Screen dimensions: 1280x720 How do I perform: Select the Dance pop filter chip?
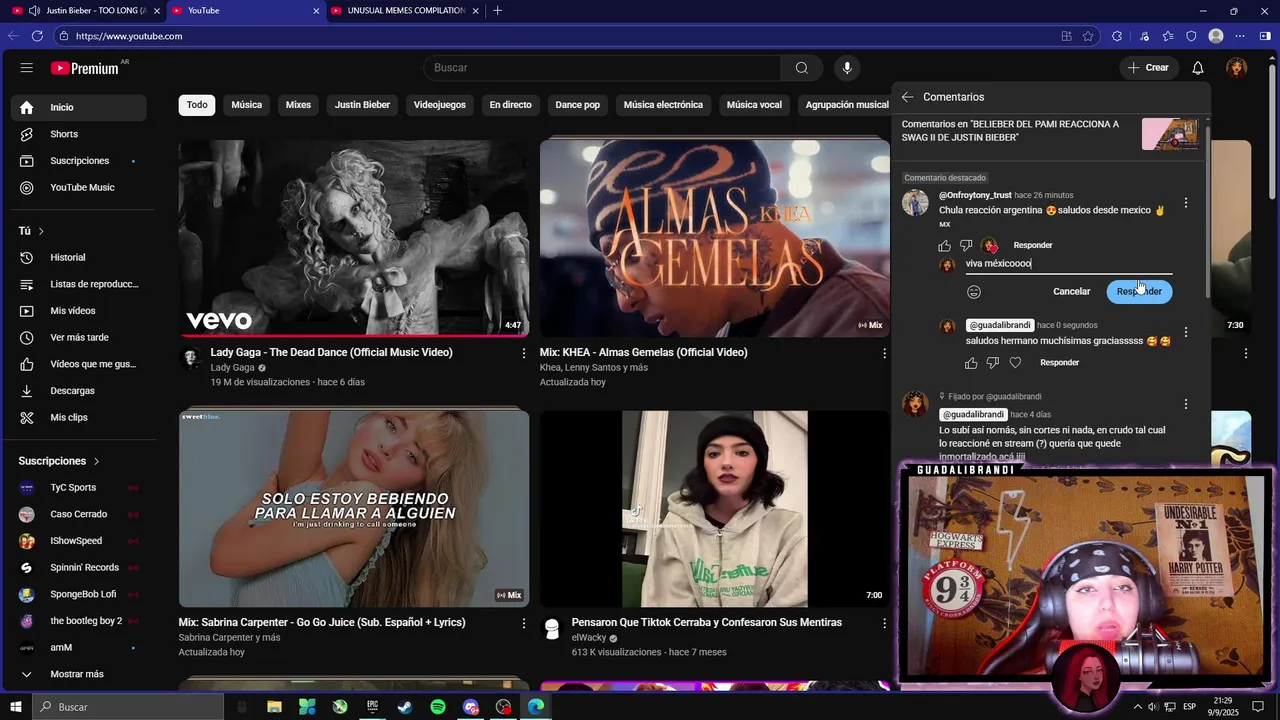(578, 105)
